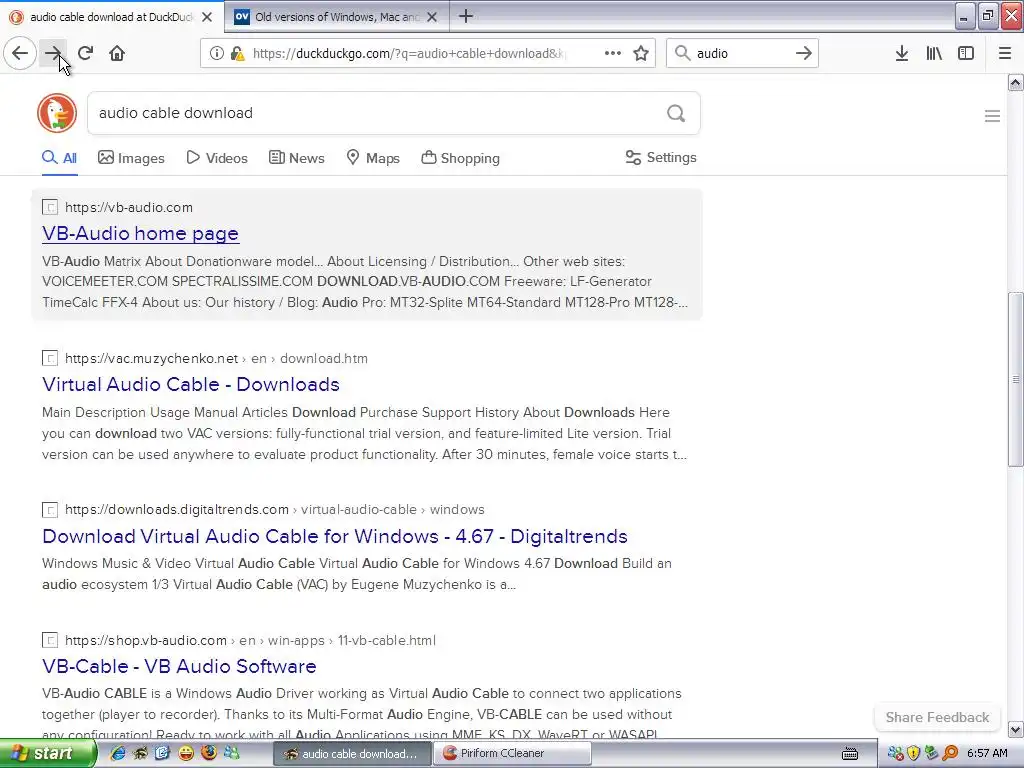Click smiley face quick launch icon
The image size is (1024, 768).
pos(186,753)
